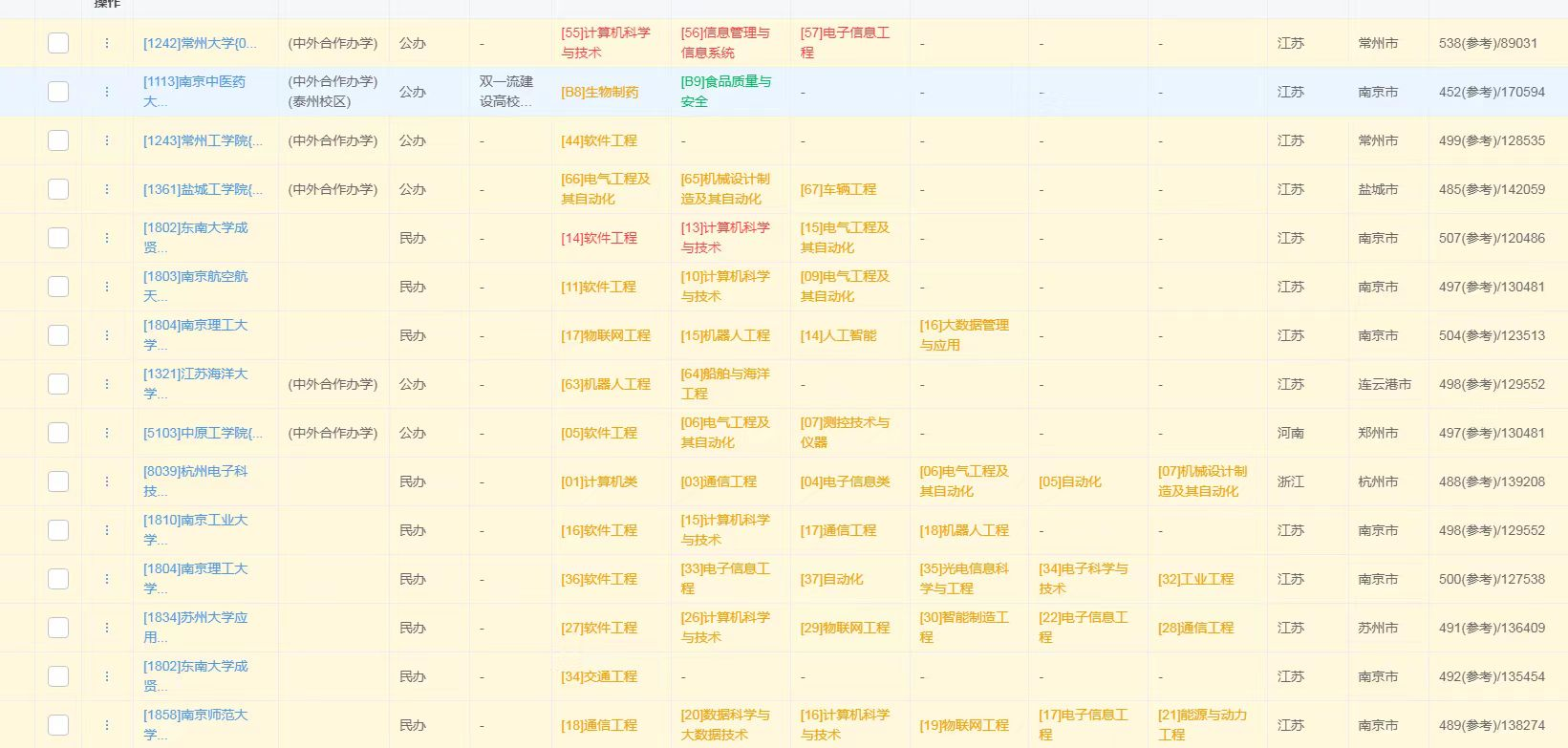This screenshot has height=748, width=1568.
Task: Open the three-dot menu for 苏州大学应用 row
Action: [107, 628]
